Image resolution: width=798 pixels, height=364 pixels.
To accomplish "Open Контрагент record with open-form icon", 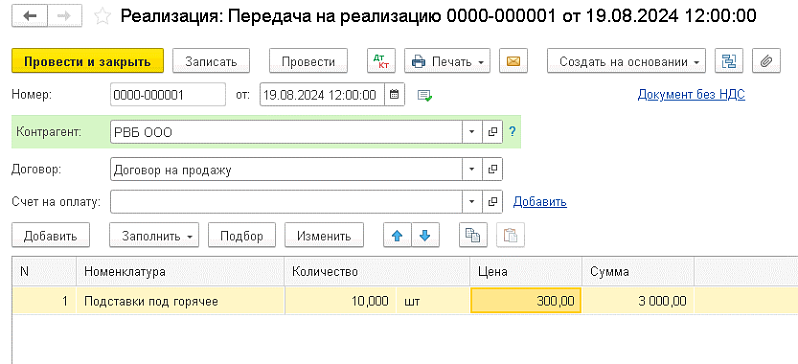I will pos(492,132).
